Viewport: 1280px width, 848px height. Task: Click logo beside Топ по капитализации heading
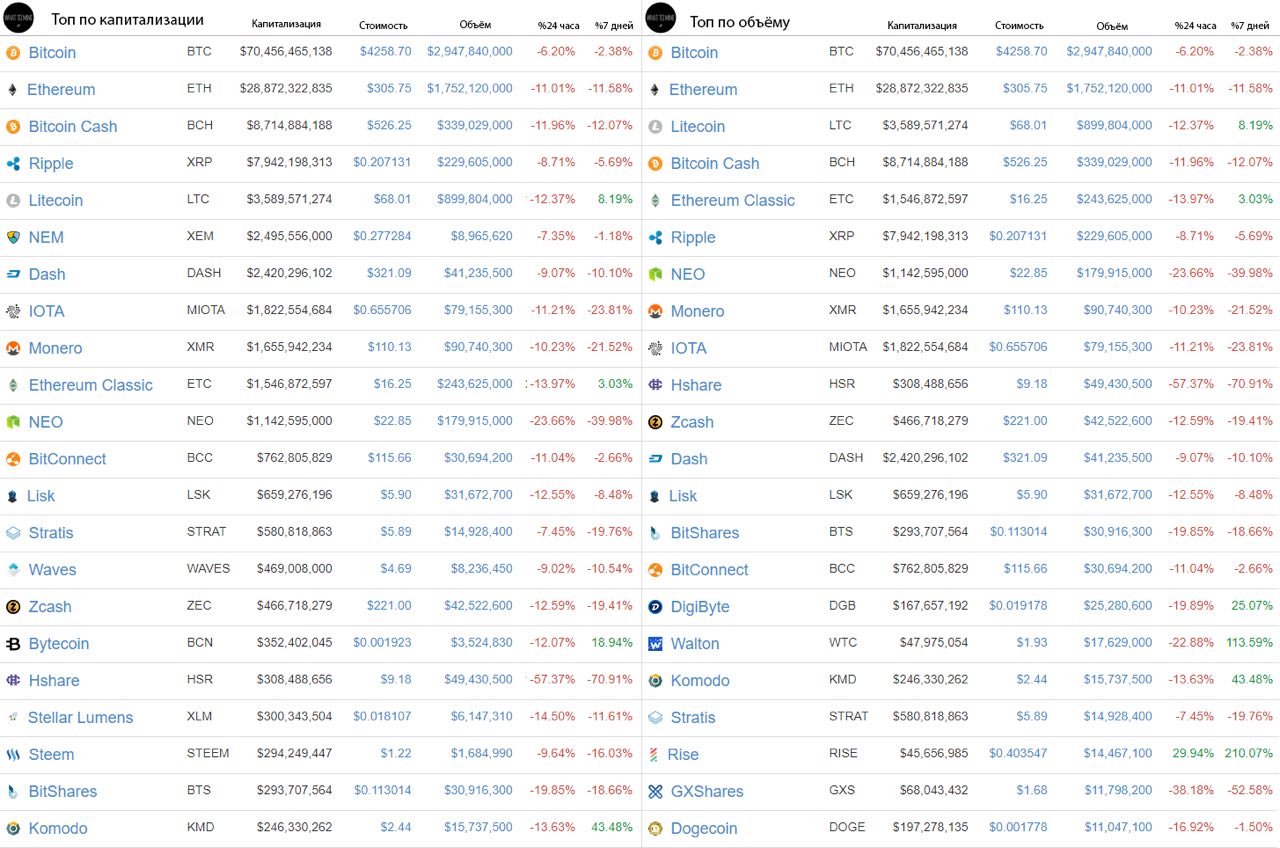(18, 18)
